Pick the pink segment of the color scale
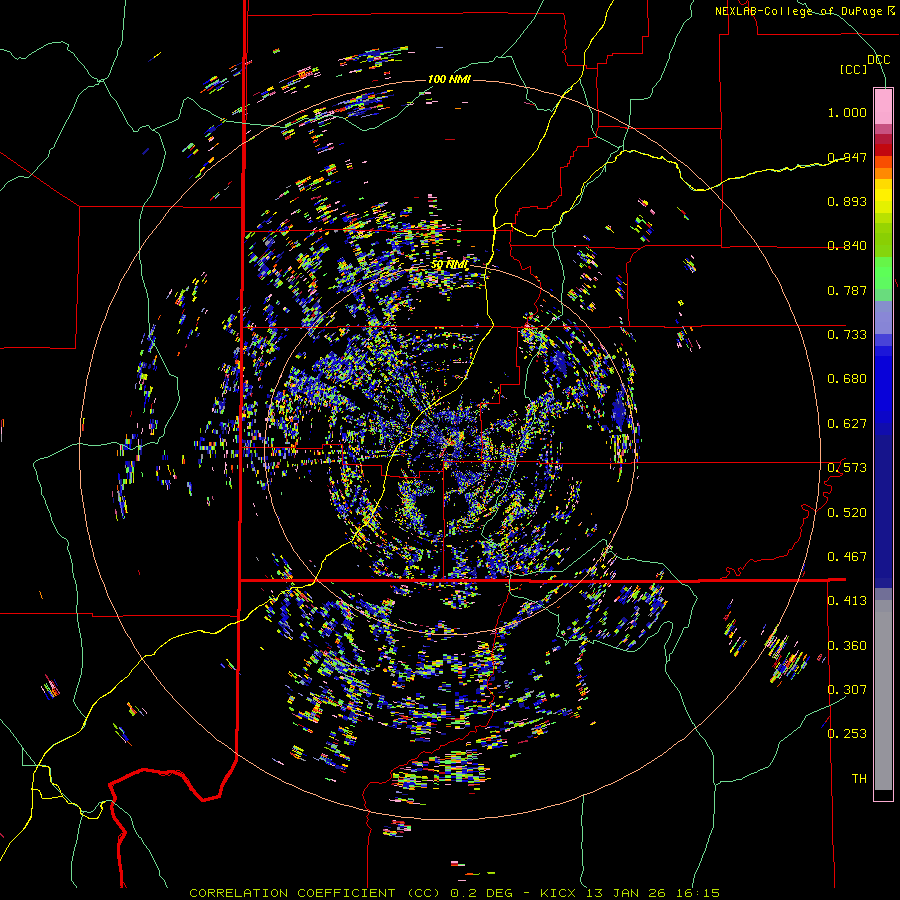Image resolution: width=900 pixels, height=900 pixels. (883, 106)
